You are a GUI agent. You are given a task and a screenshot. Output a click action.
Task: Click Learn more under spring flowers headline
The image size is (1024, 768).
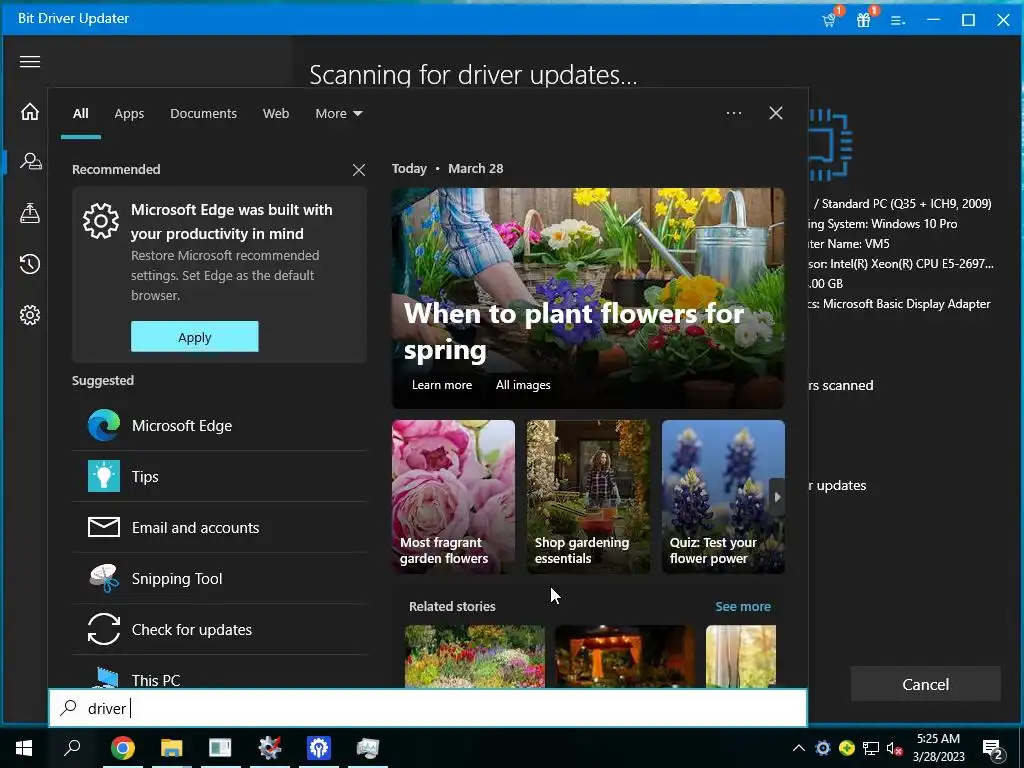tap(441, 385)
